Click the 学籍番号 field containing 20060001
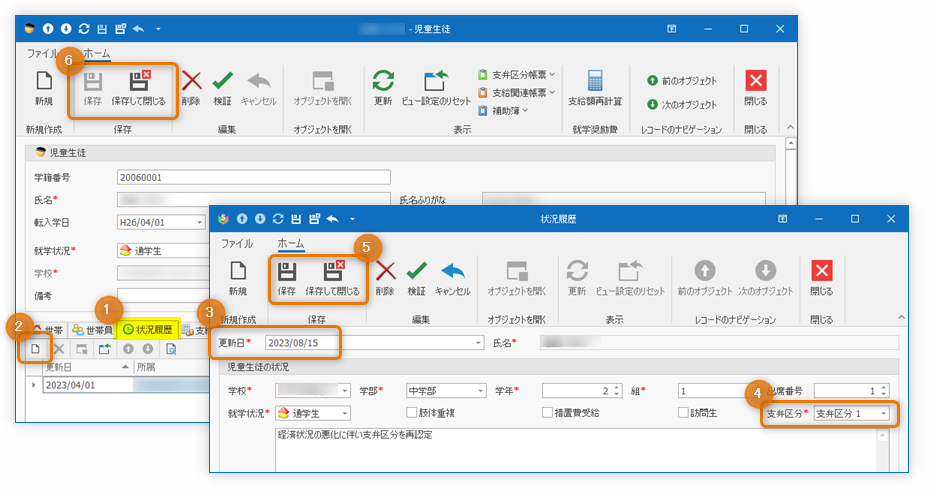Viewport: 933px width, 491px height. tap(253, 177)
